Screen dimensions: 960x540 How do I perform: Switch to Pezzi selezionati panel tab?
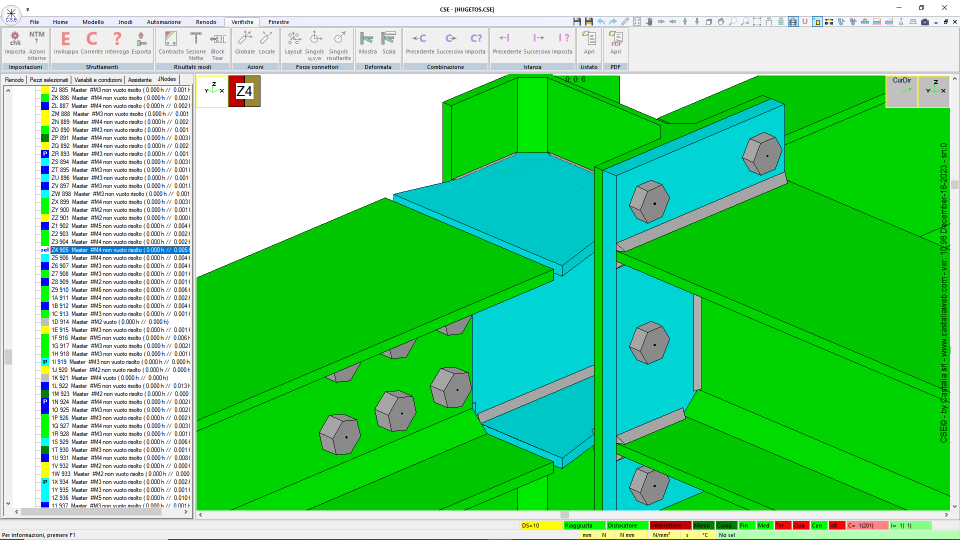click(x=49, y=80)
